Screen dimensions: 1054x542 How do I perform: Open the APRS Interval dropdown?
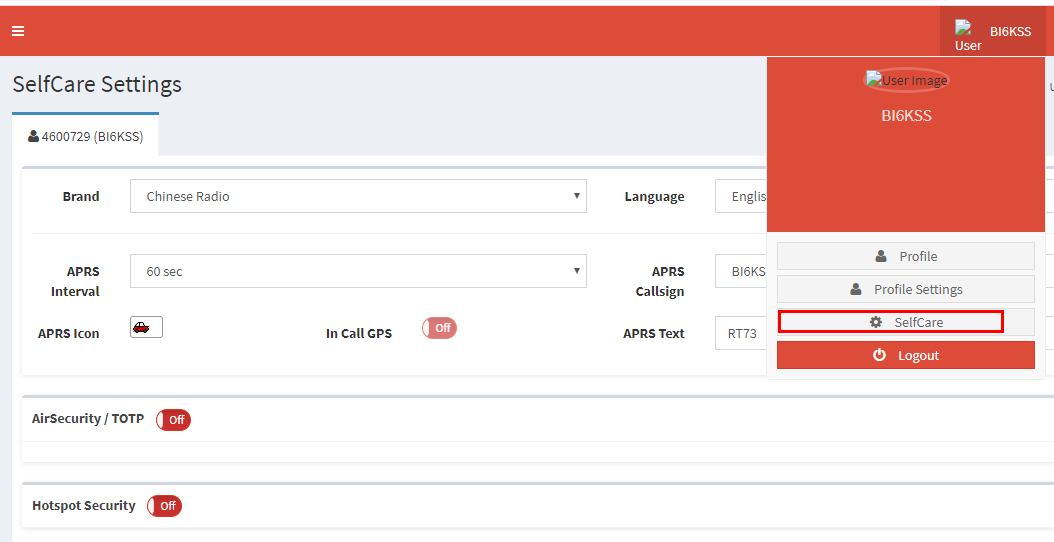358,271
